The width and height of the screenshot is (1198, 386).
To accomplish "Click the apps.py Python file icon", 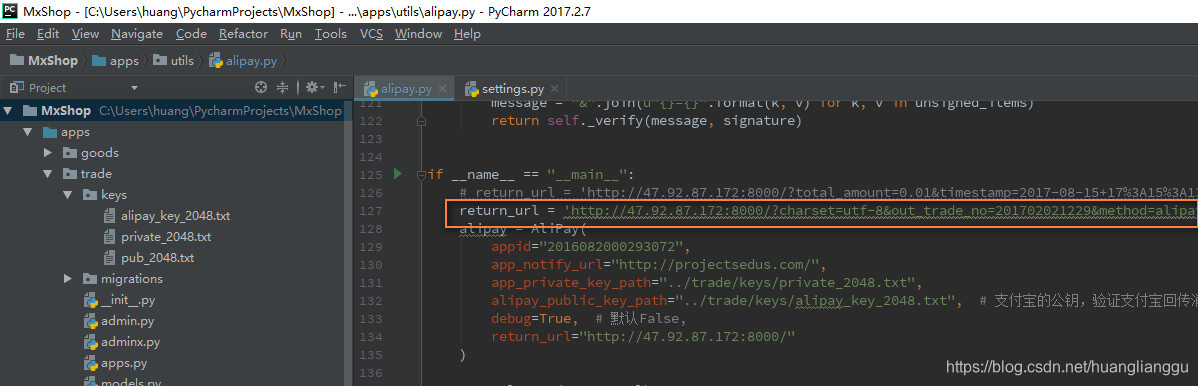I will click(x=91, y=363).
